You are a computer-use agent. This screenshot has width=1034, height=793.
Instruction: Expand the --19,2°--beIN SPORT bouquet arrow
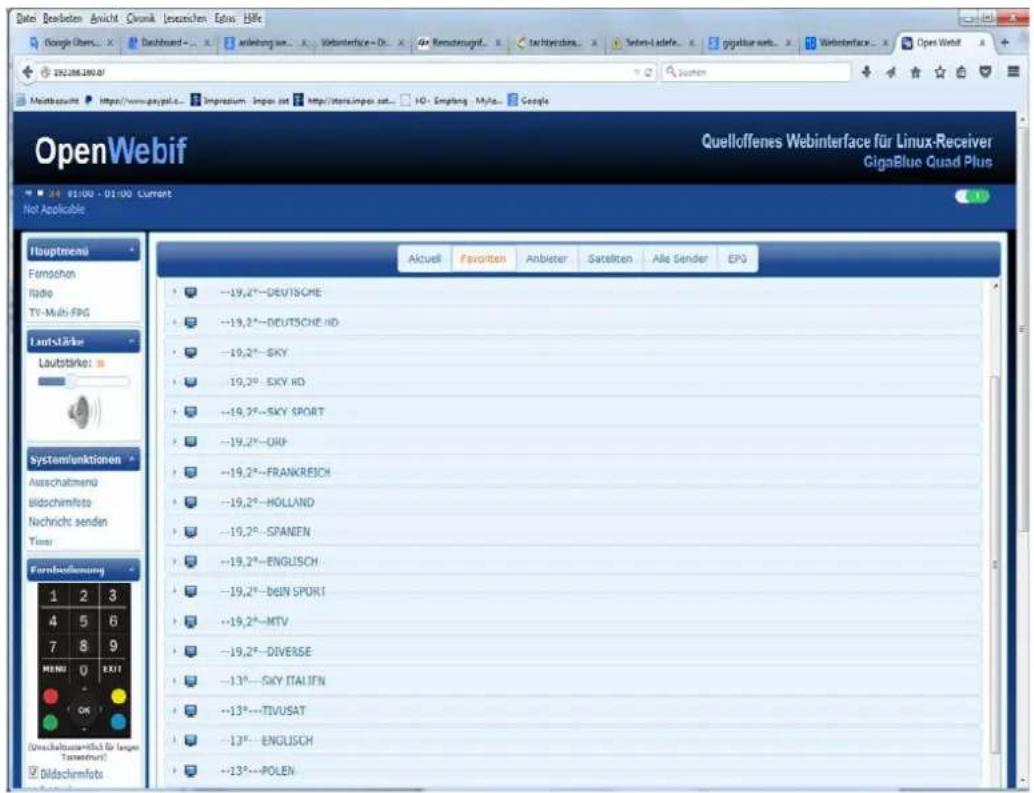point(174,591)
